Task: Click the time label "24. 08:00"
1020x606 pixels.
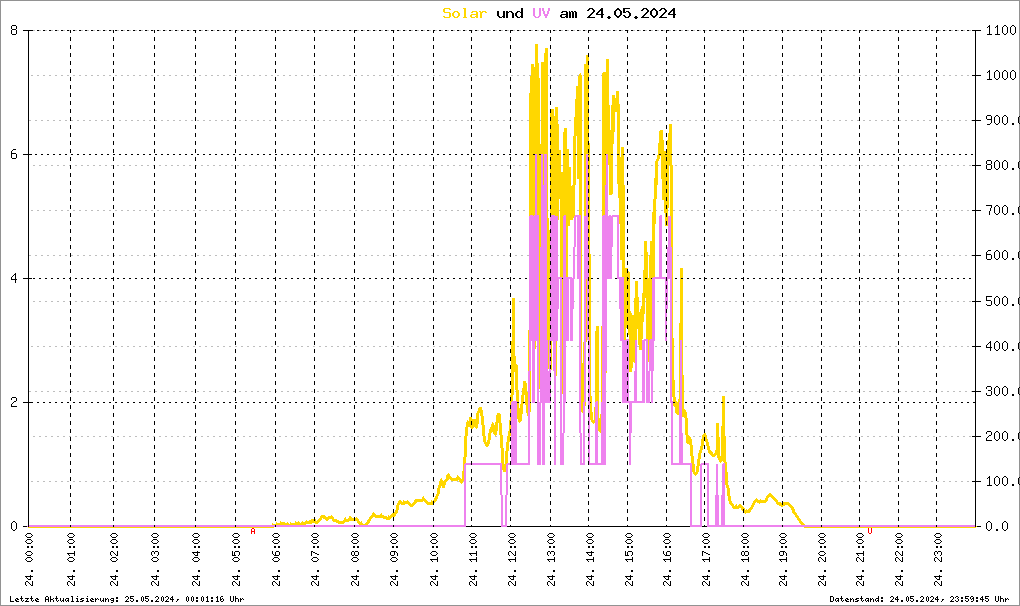Action: 355,560
